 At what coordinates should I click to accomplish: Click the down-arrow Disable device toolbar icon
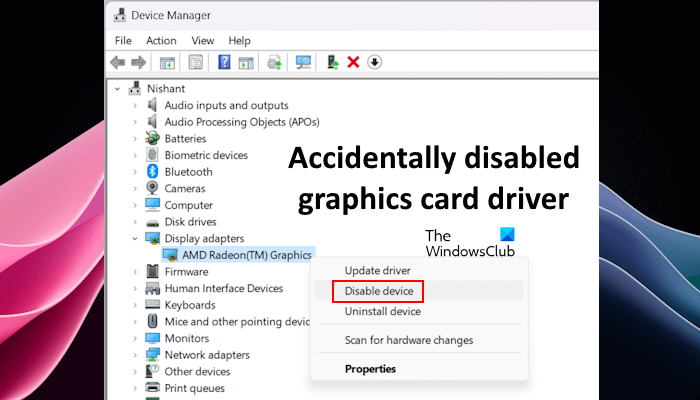click(x=375, y=62)
